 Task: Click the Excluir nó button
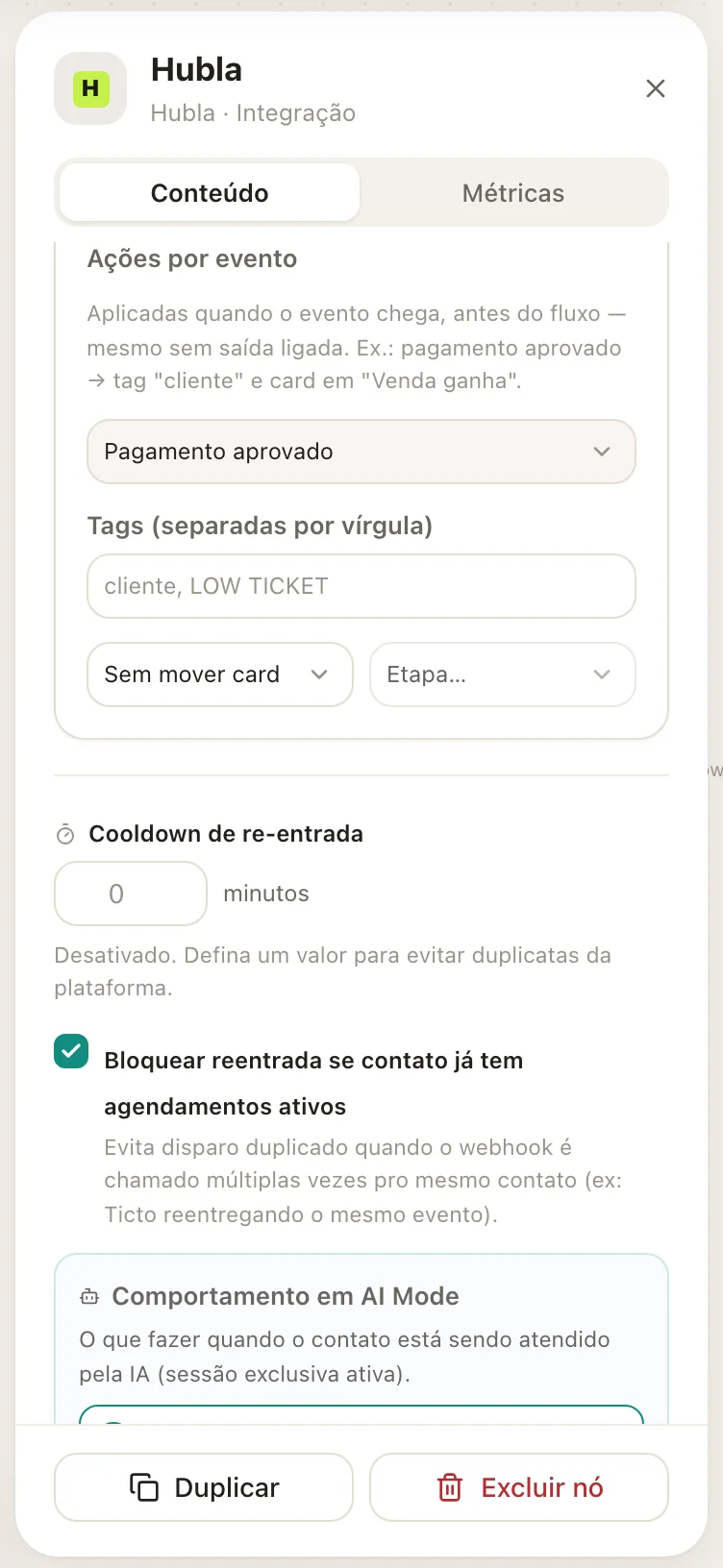pyautogui.click(x=519, y=1487)
